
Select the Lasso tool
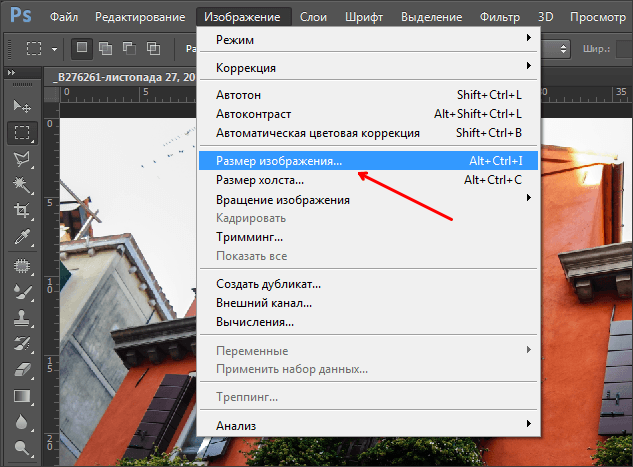[x=21, y=158]
